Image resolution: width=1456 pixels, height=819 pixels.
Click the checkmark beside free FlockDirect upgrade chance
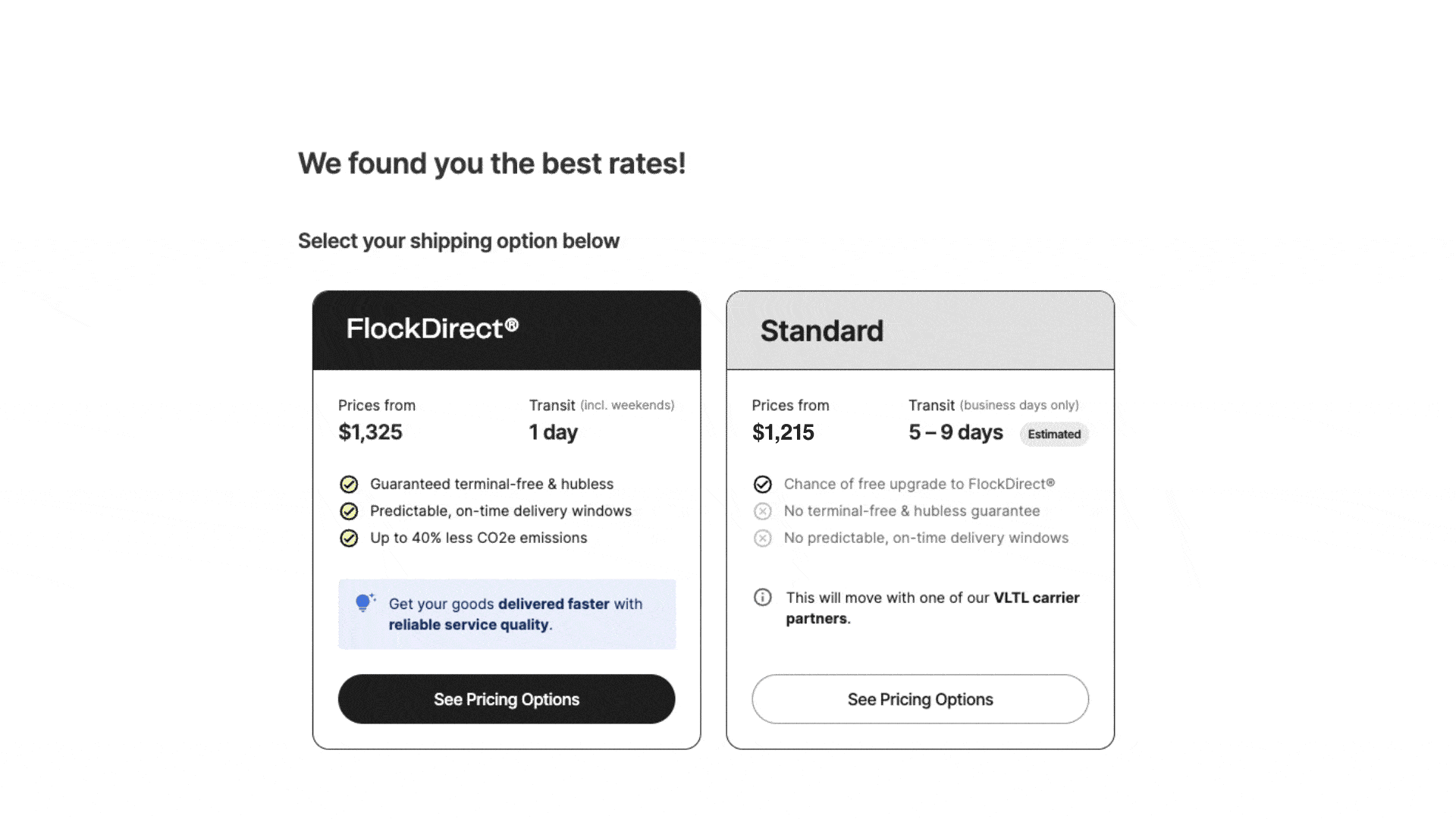[x=763, y=484]
